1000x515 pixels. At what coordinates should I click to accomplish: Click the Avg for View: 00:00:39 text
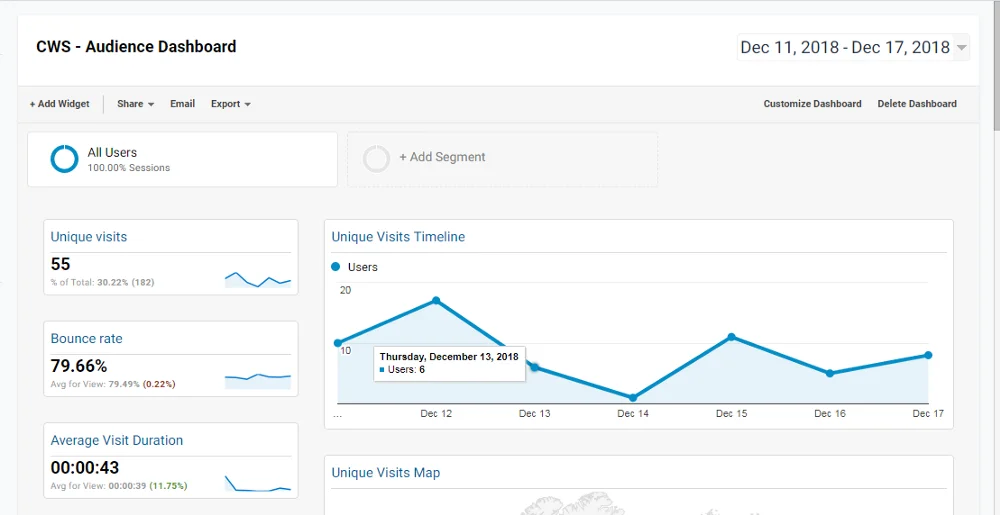point(98,486)
